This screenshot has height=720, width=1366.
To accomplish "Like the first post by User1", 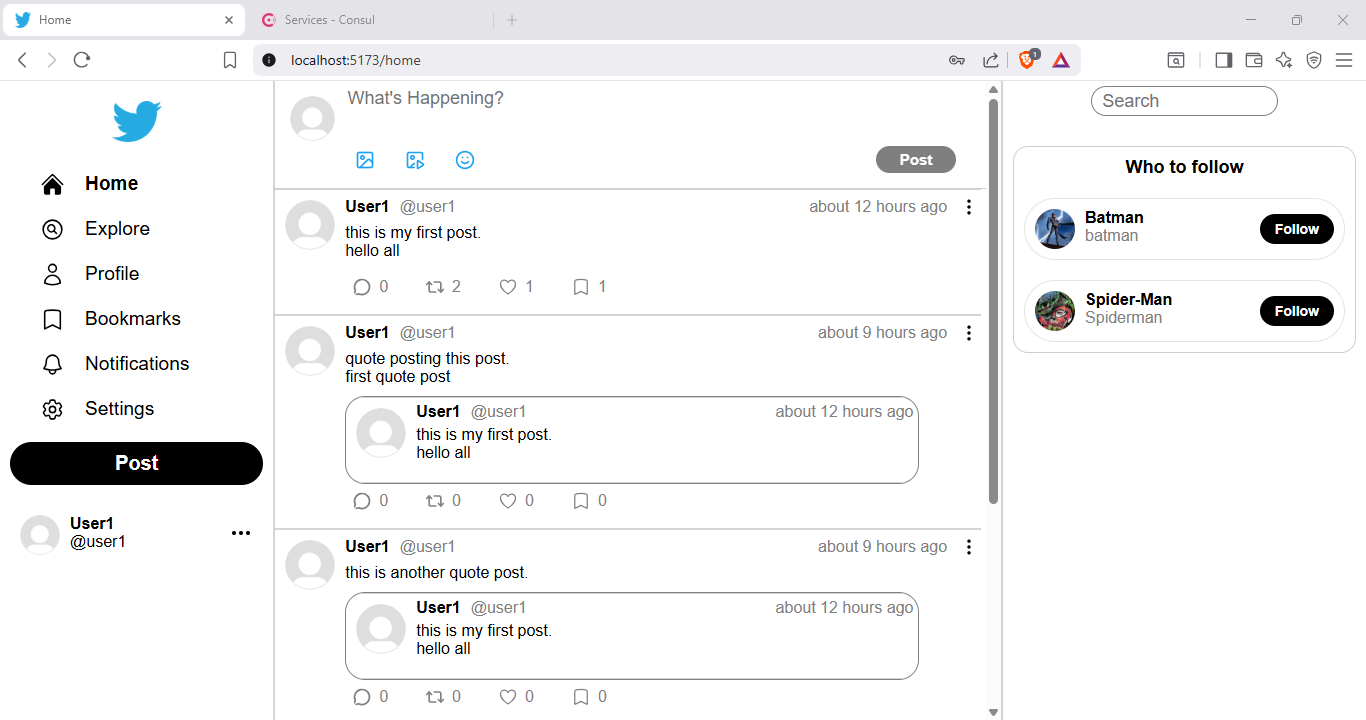I will 508,287.
